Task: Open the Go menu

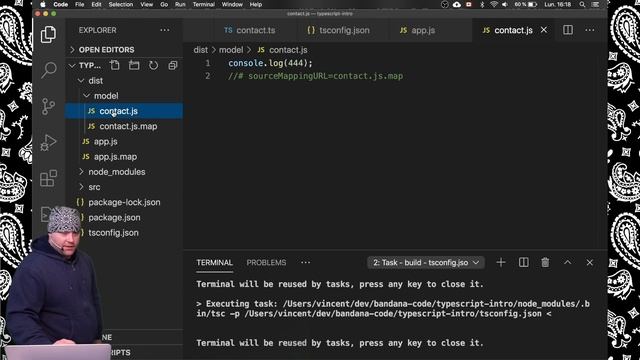Action: (x=164, y=4)
